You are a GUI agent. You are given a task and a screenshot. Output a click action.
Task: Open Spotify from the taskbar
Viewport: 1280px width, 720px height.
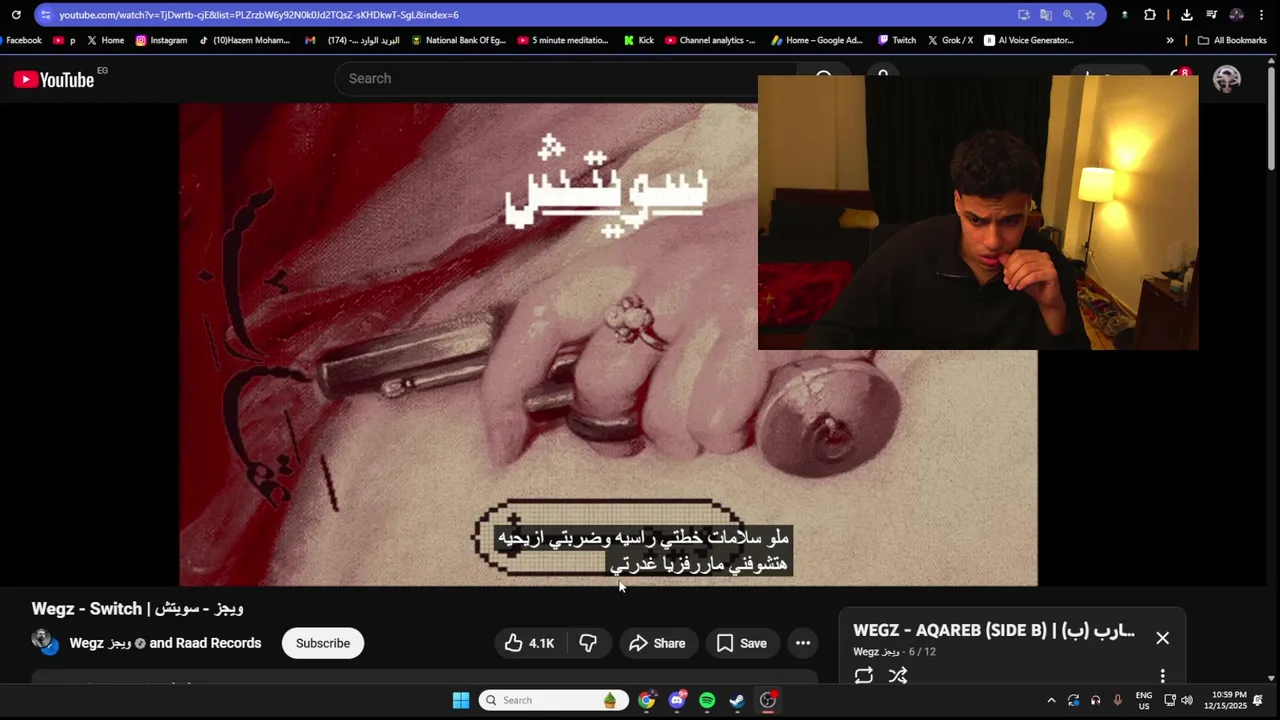(x=707, y=700)
